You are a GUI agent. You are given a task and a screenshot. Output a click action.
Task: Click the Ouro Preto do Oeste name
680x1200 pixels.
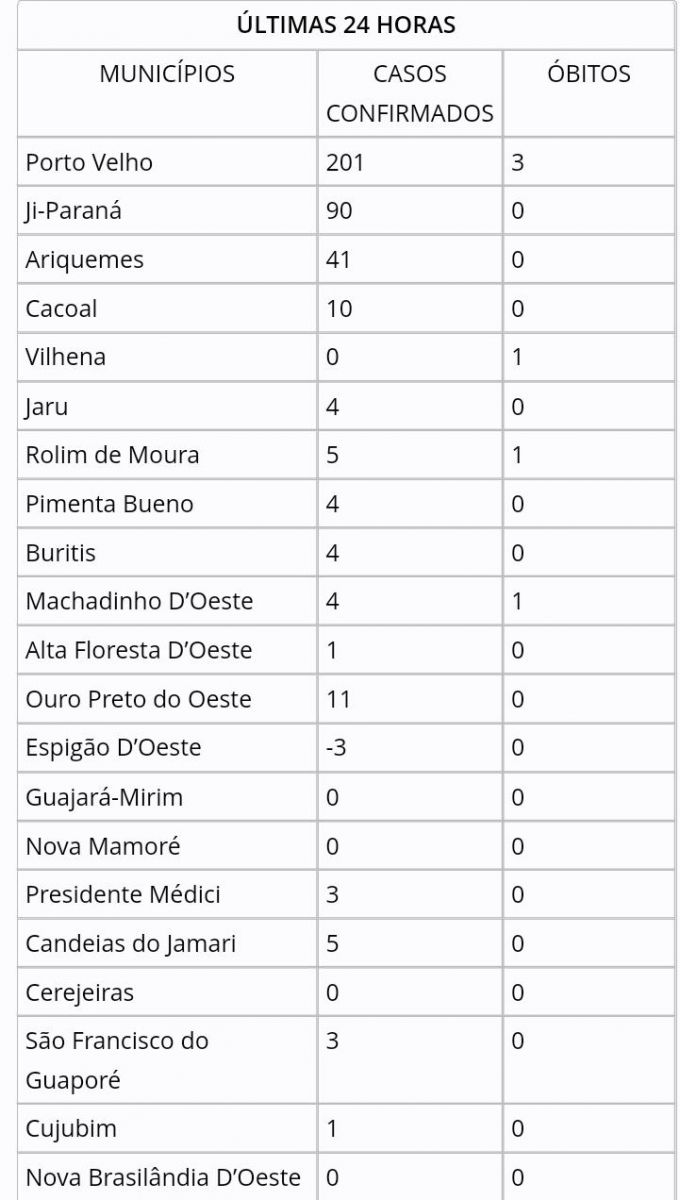tap(138, 699)
